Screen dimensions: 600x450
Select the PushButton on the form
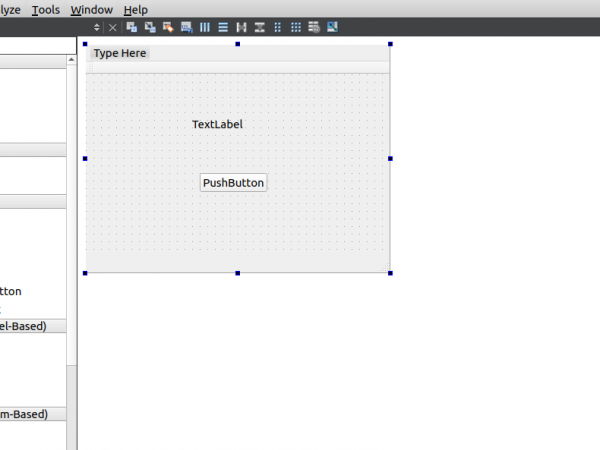(x=233, y=183)
